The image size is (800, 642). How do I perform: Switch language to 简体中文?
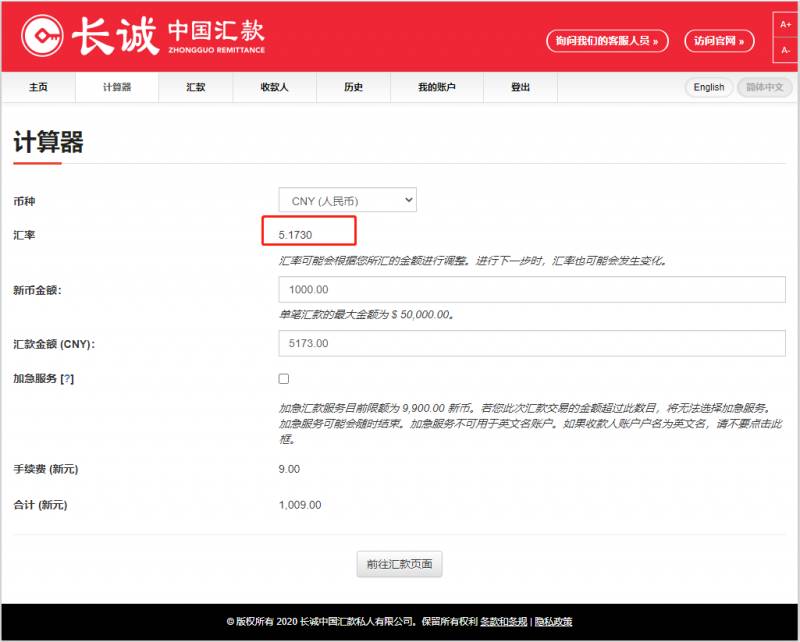point(764,87)
